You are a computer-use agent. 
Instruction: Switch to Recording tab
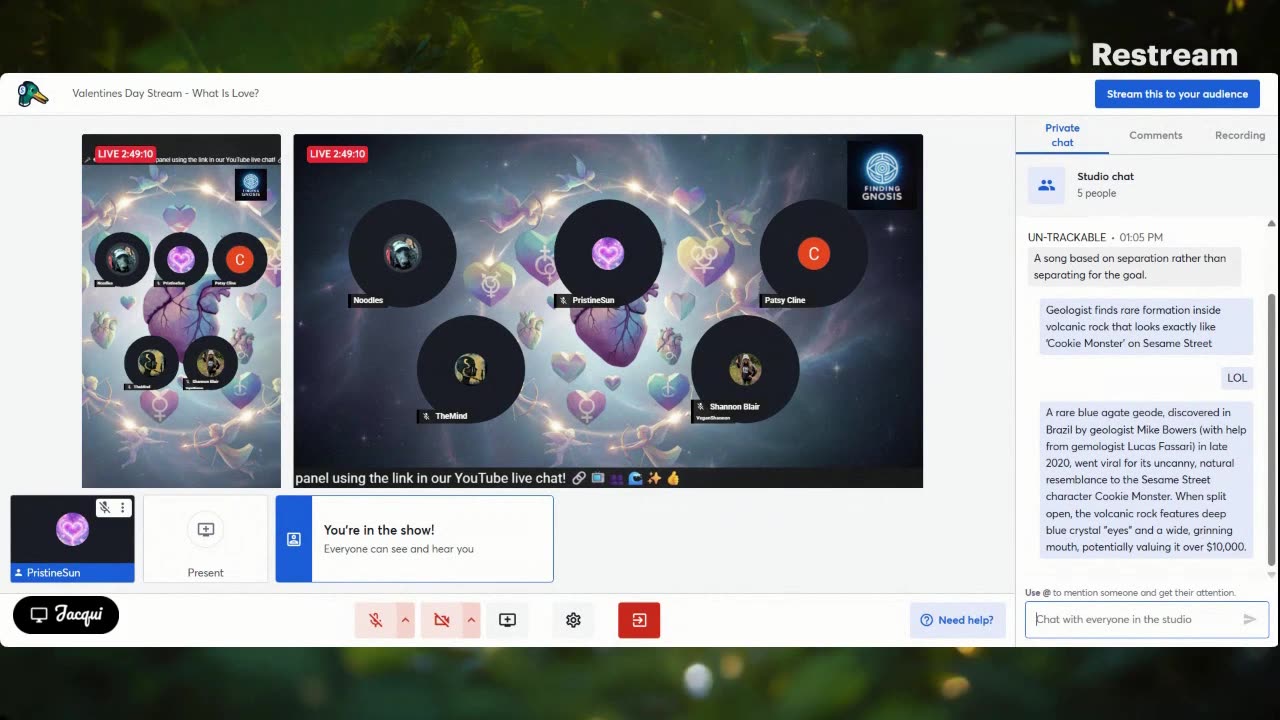(1240, 135)
